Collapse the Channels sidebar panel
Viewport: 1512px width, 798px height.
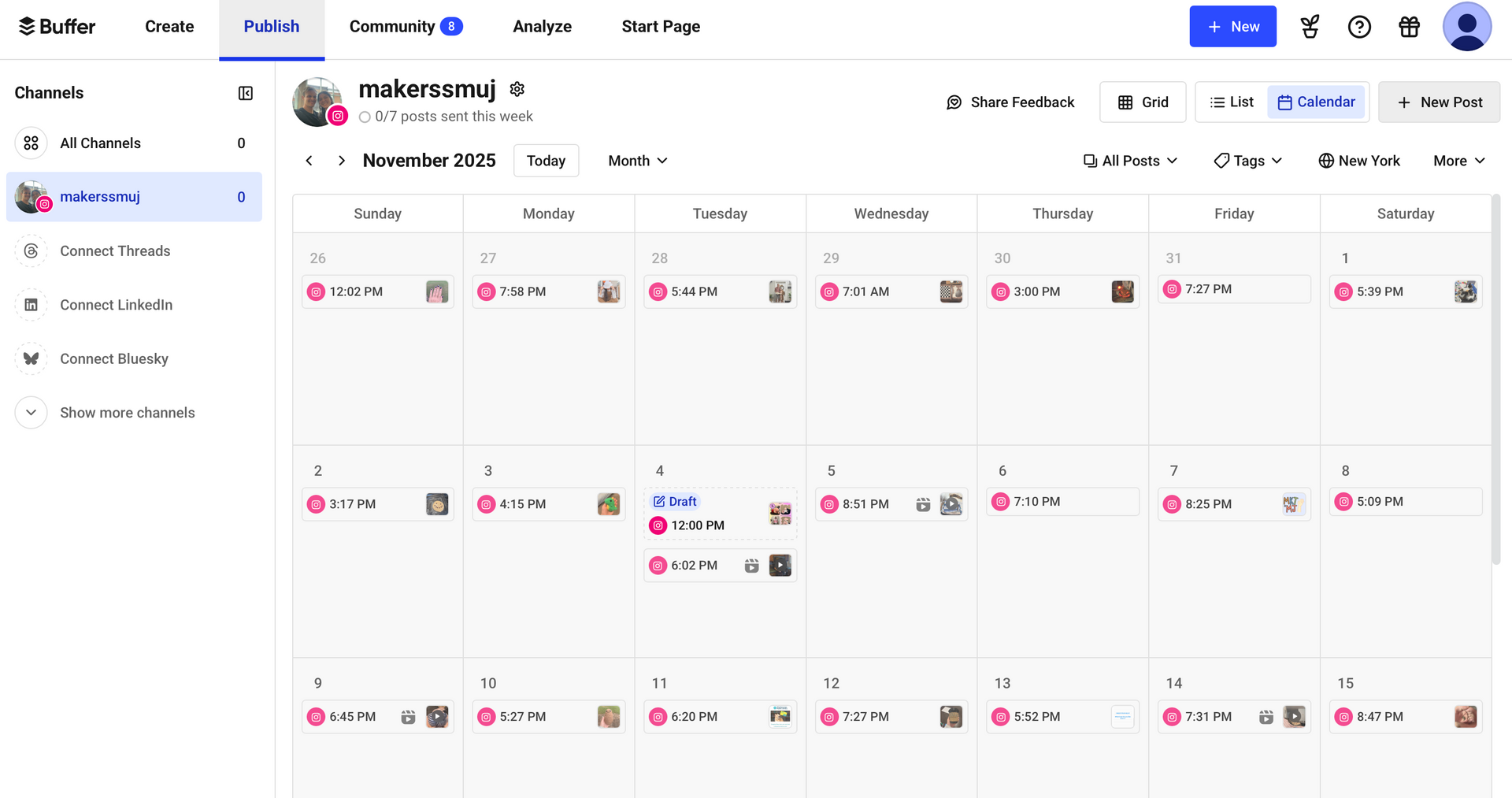245,93
